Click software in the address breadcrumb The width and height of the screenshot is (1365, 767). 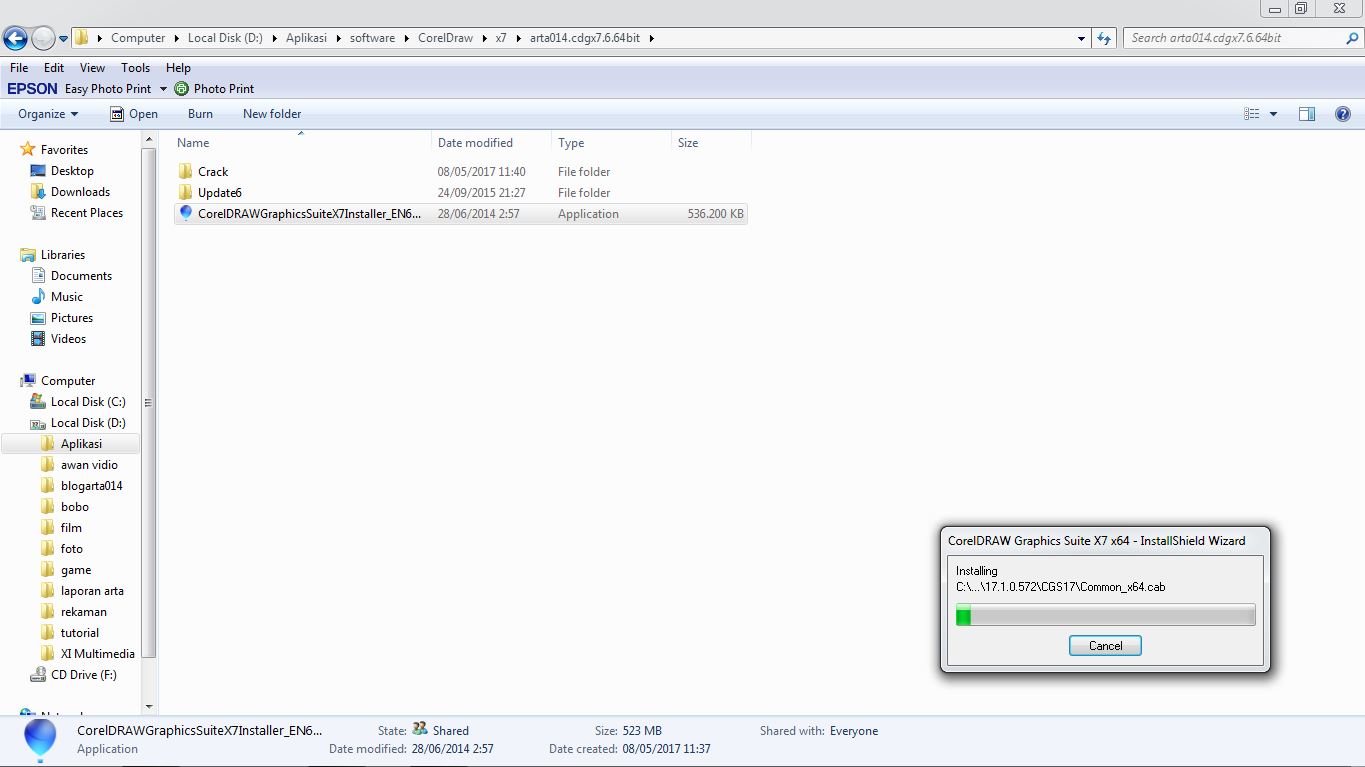[x=372, y=38]
